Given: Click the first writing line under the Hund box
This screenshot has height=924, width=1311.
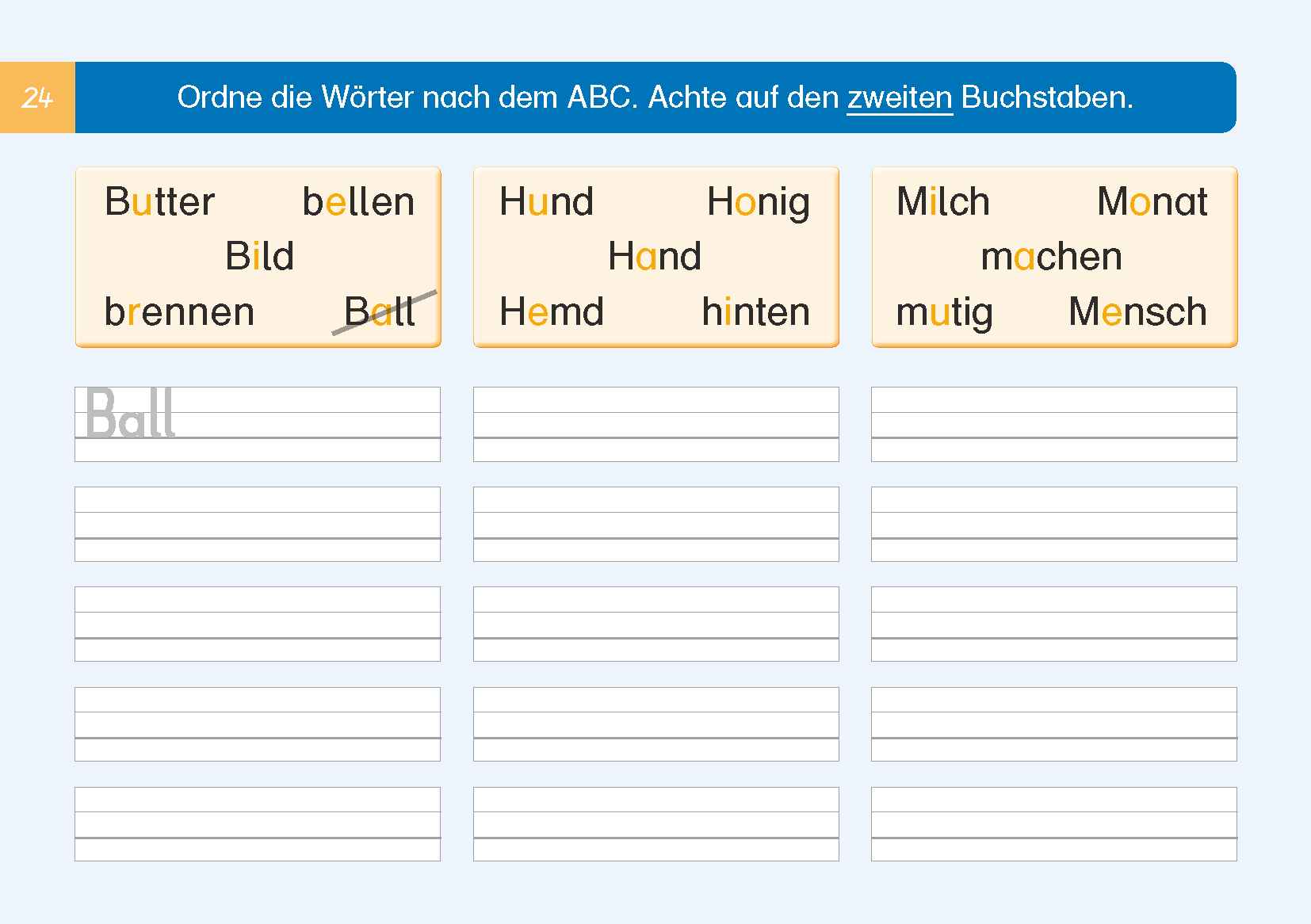Looking at the screenshot, I should click(x=655, y=424).
